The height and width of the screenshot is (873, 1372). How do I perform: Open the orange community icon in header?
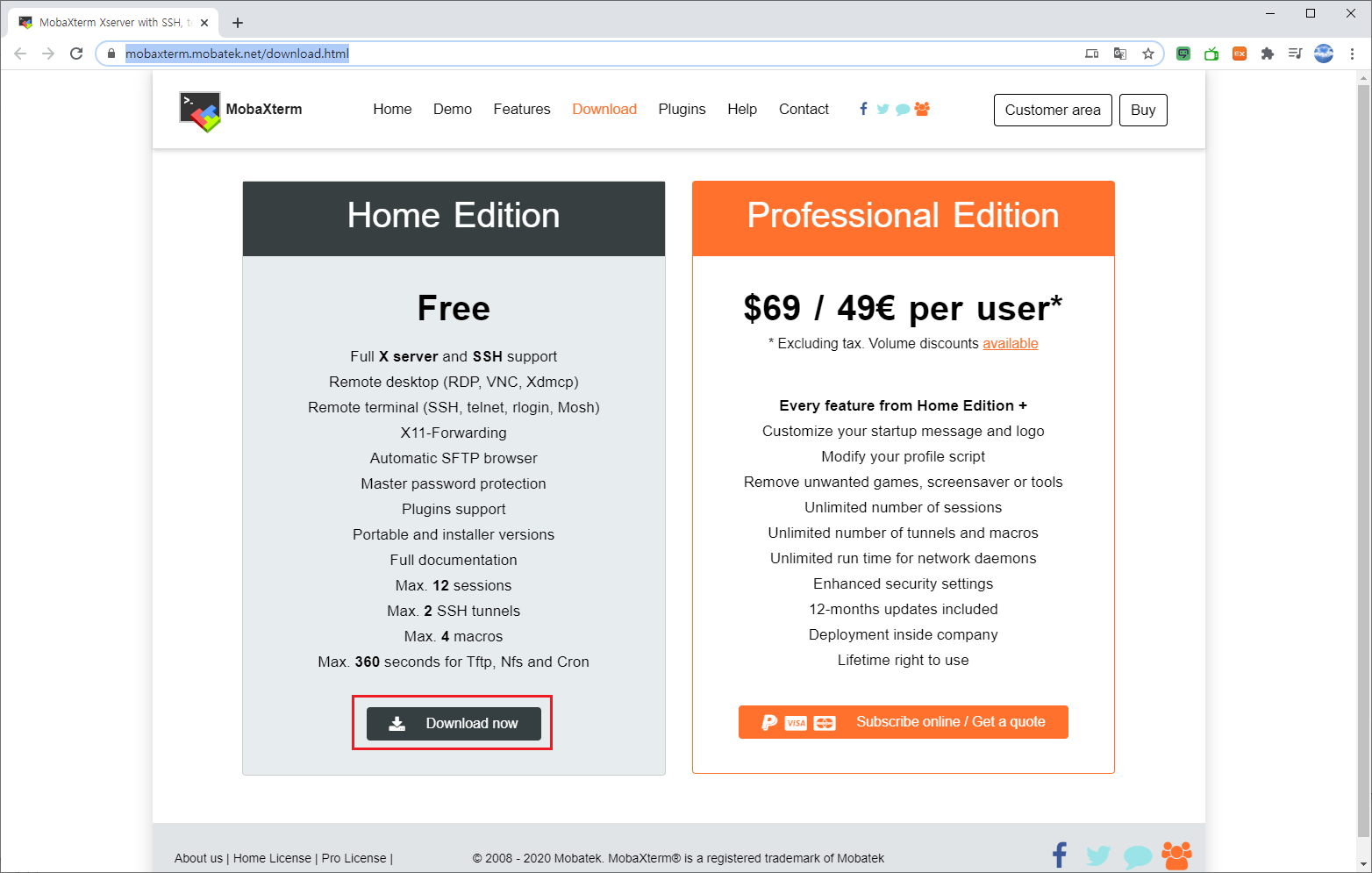[922, 109]
